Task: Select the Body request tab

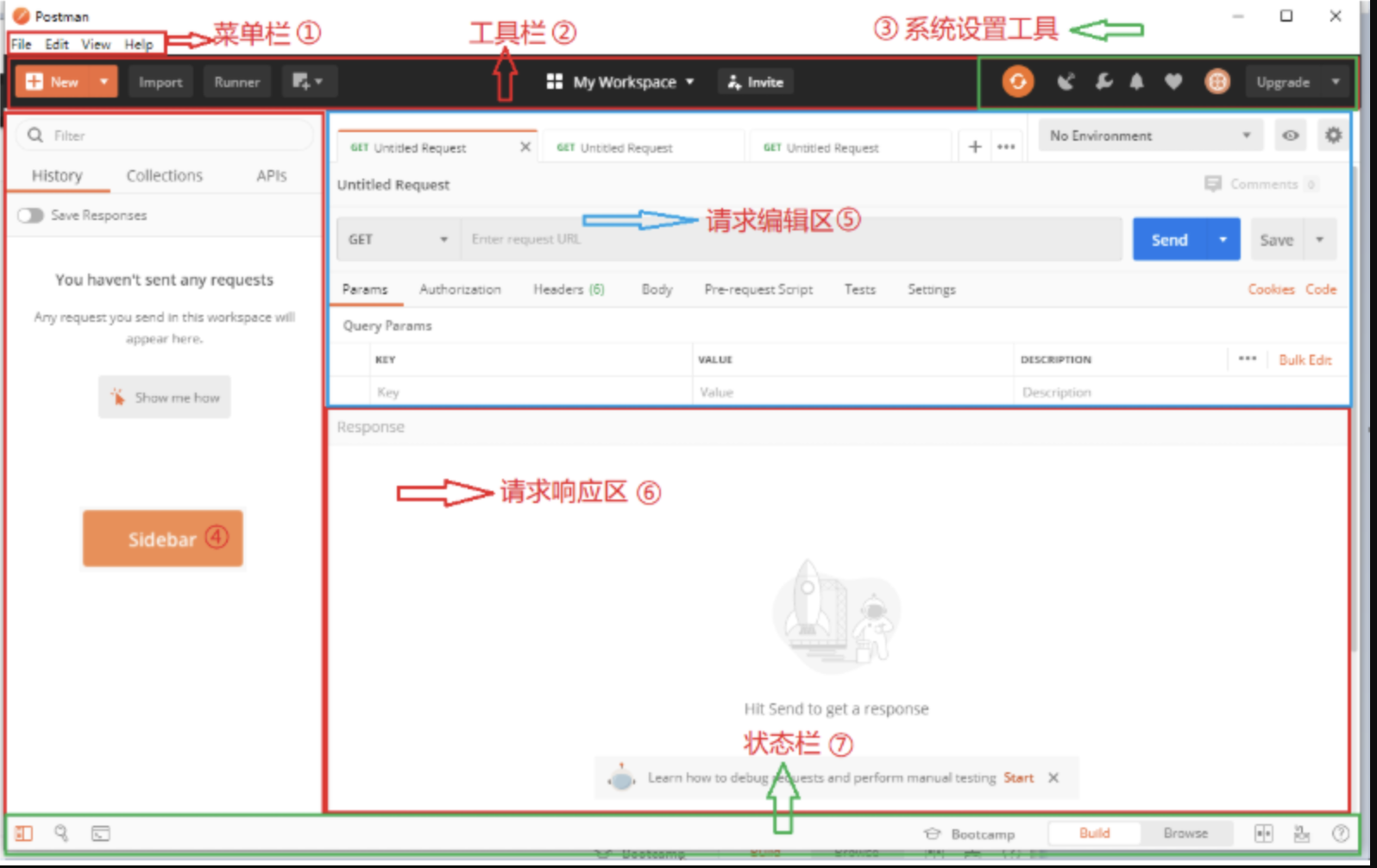Action: tap(657, 289)
